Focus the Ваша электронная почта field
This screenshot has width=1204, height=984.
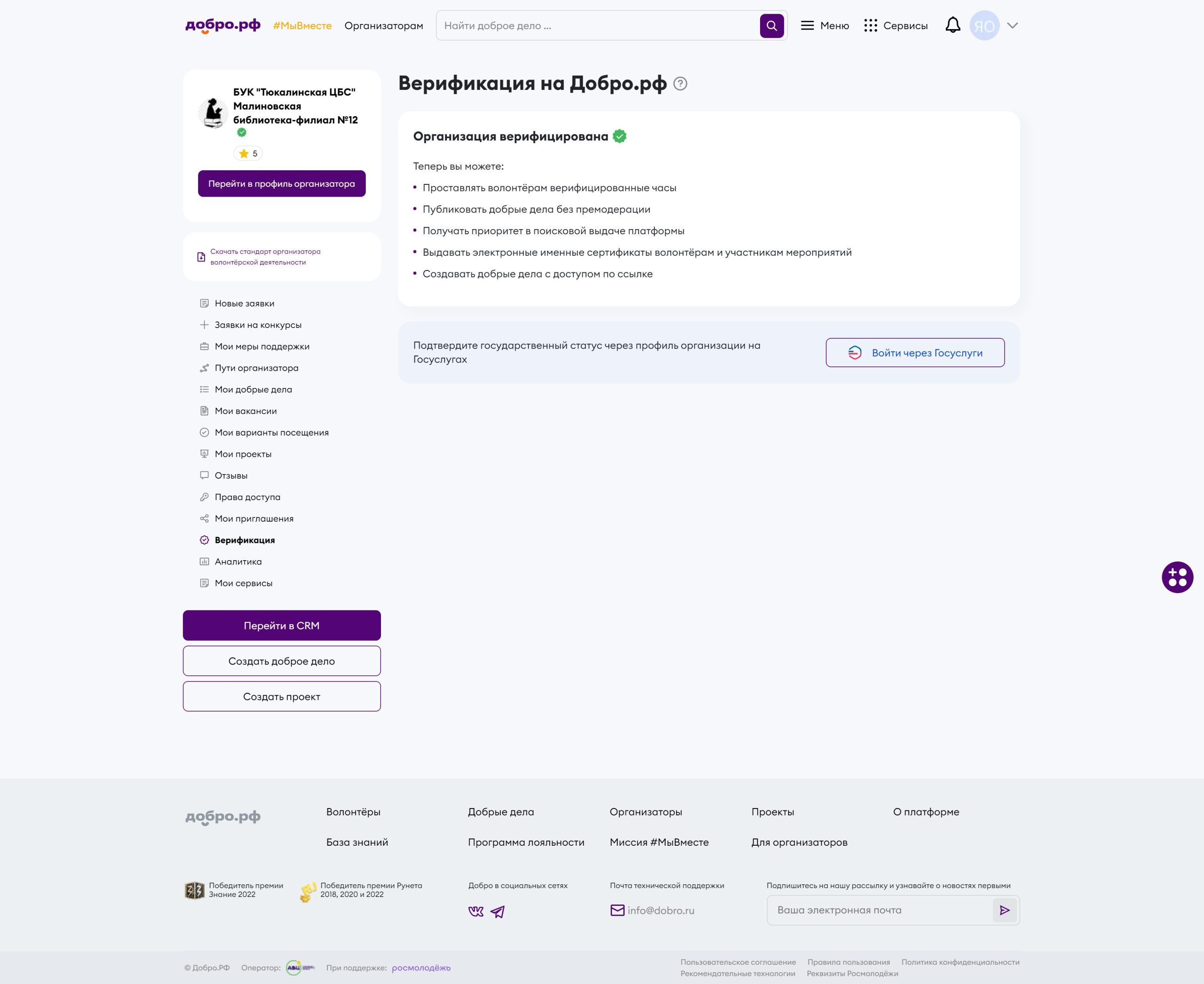click(x=880, y=910)
